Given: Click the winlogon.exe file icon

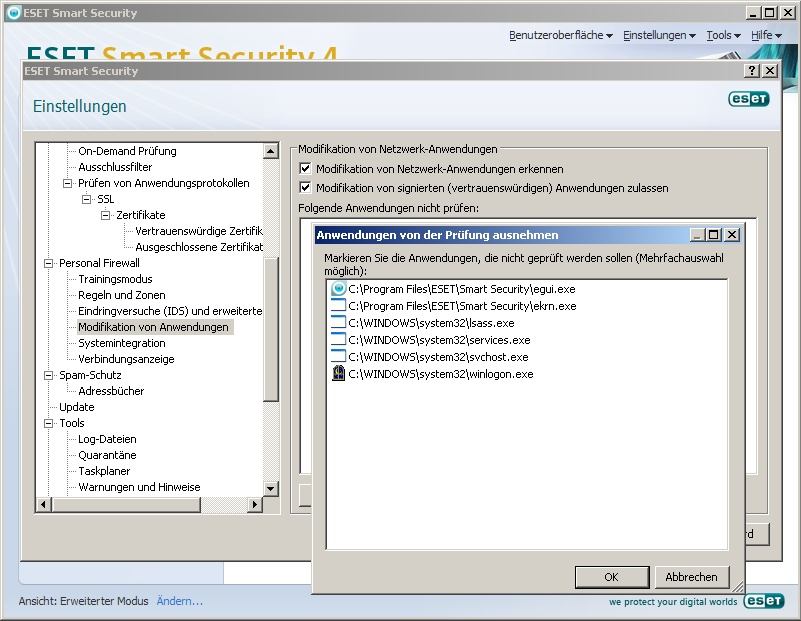Looking at the screenshot, I should pyautogui.click(x=338, y=373).
